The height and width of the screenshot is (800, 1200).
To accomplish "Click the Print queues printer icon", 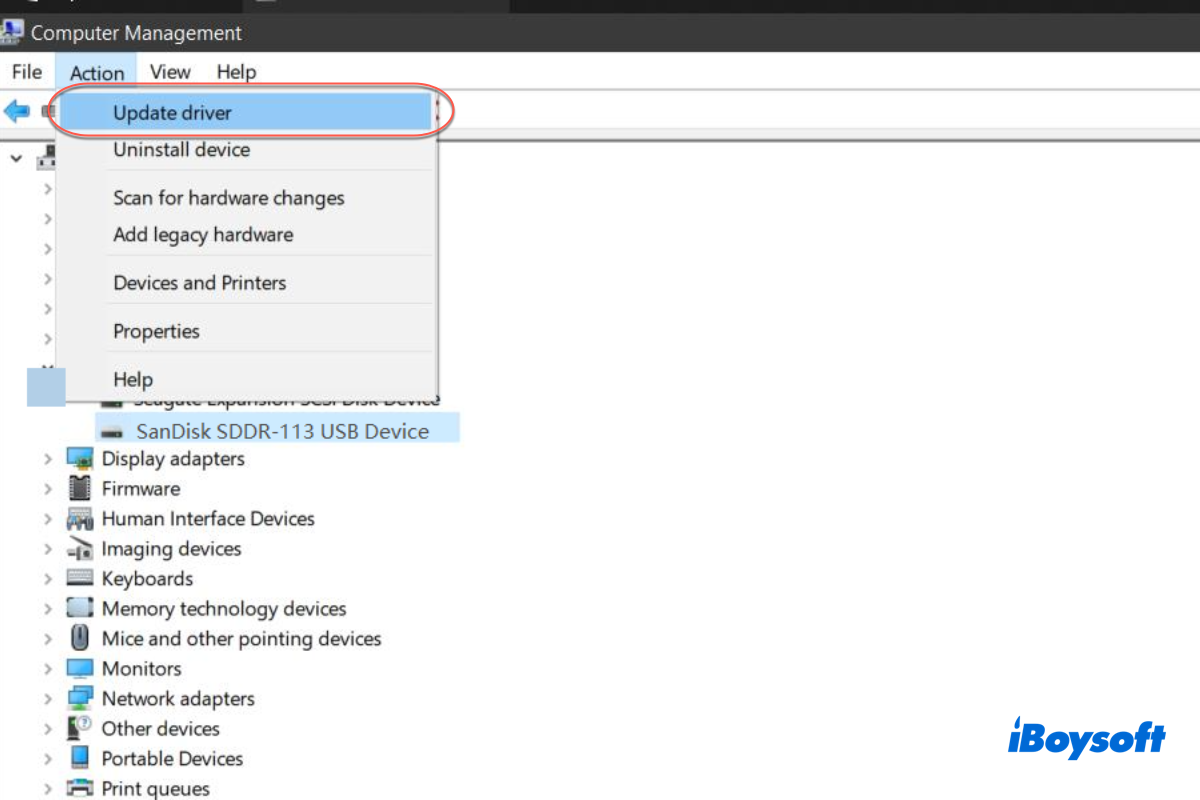I will tap(80, 788).
